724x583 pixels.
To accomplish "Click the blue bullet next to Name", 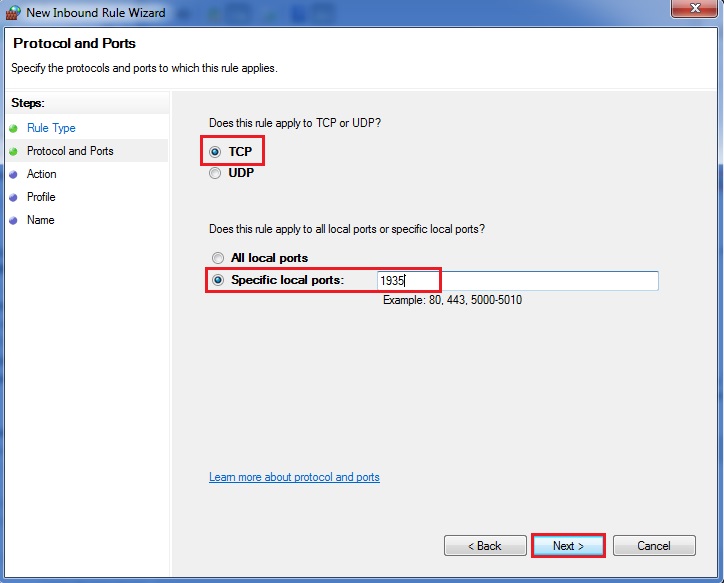I will (x=13, y=220).
